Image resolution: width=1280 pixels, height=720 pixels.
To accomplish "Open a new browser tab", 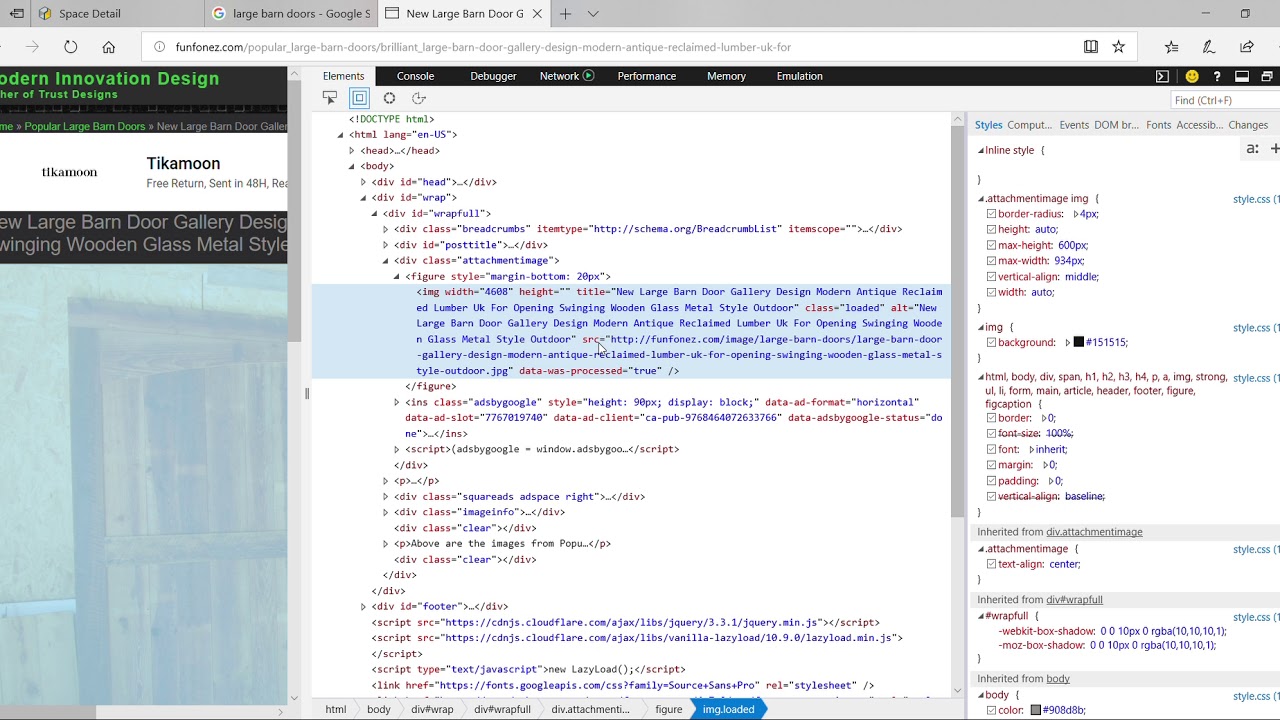I will pyautogui.click(x=565, y=14).
